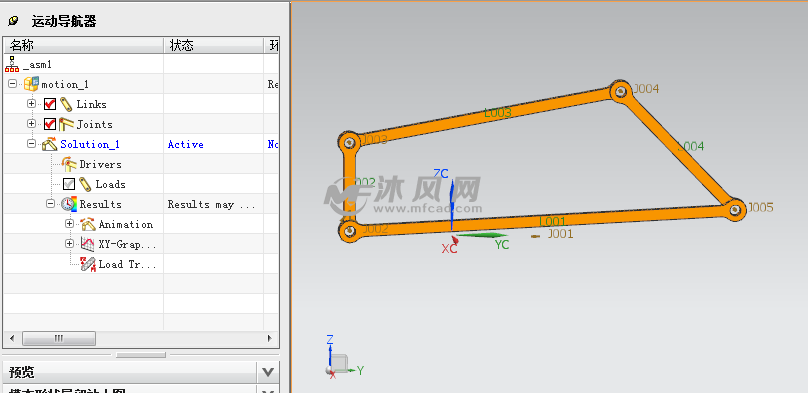Click the _asm1 assembly icon
This screenshot has width=808, height=393.
point(11,65)
